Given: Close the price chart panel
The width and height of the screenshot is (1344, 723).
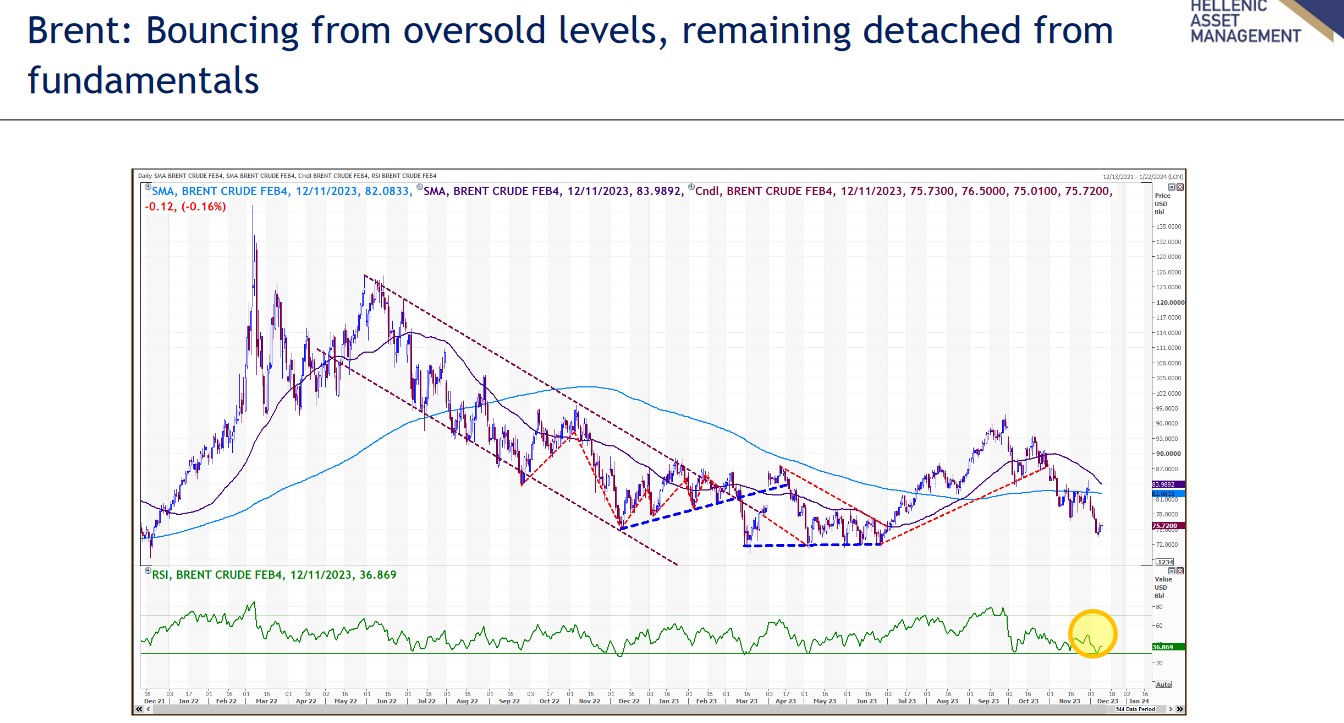Looking at the screenshot, I should pyautogui.click(x=1181, y=187).
